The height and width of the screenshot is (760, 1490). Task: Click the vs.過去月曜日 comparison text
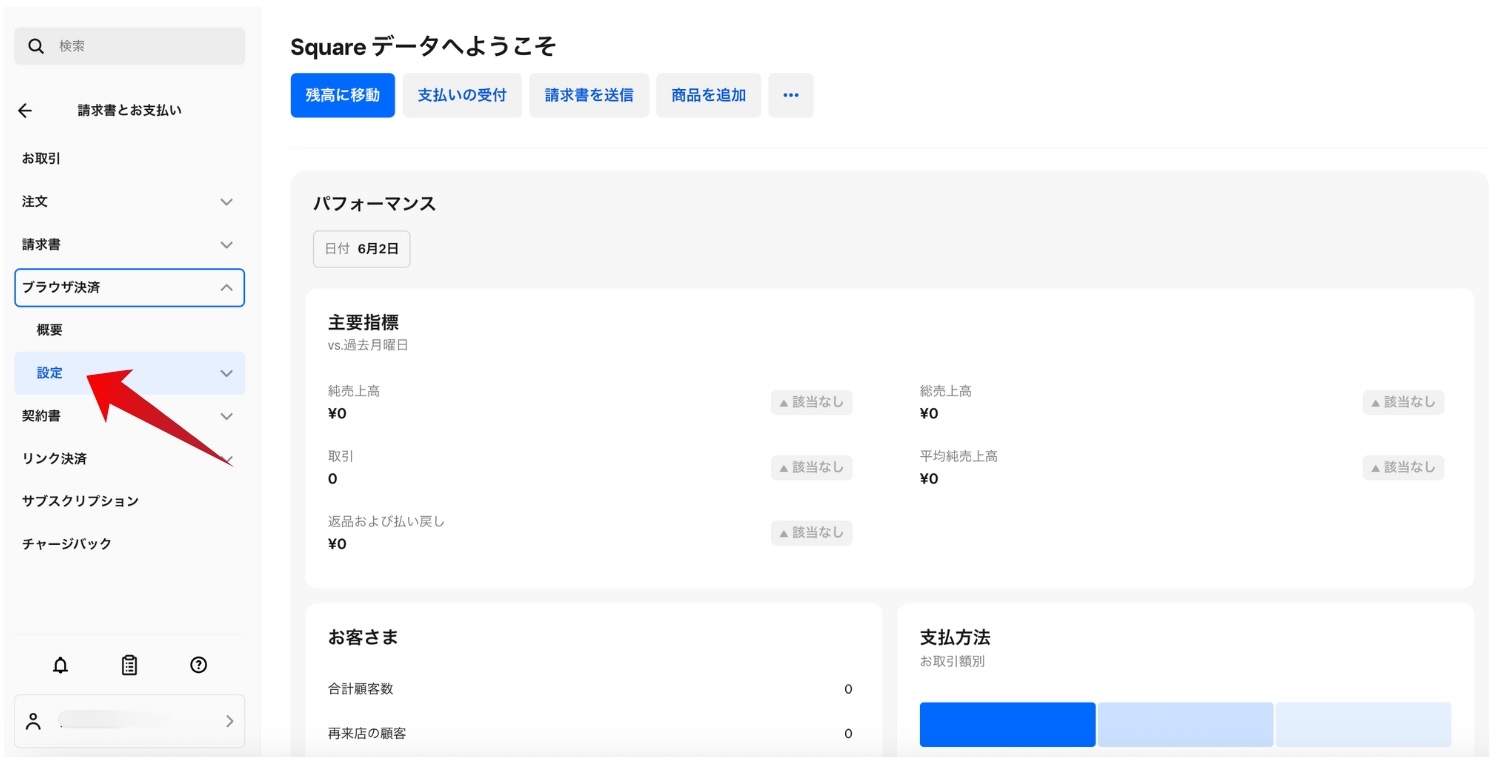click(368, 345)
